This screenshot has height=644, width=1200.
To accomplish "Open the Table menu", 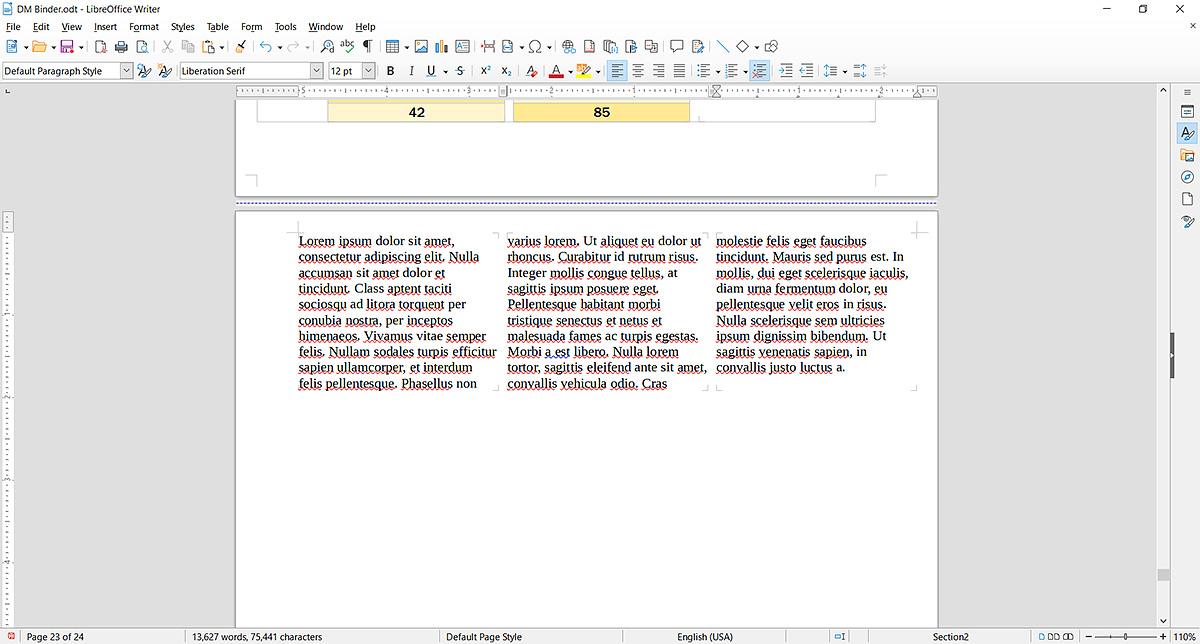I will 217,27.
